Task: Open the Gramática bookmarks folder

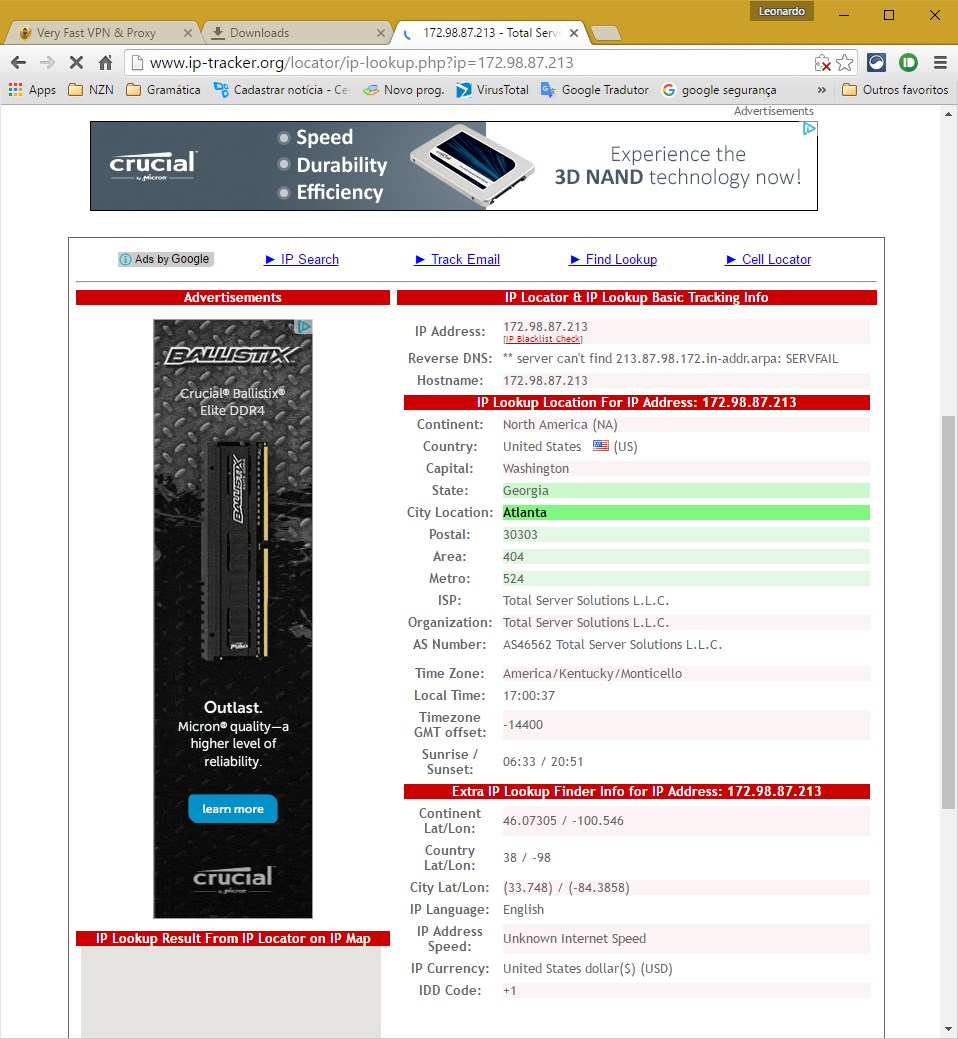Action: [x=163, y=89]
